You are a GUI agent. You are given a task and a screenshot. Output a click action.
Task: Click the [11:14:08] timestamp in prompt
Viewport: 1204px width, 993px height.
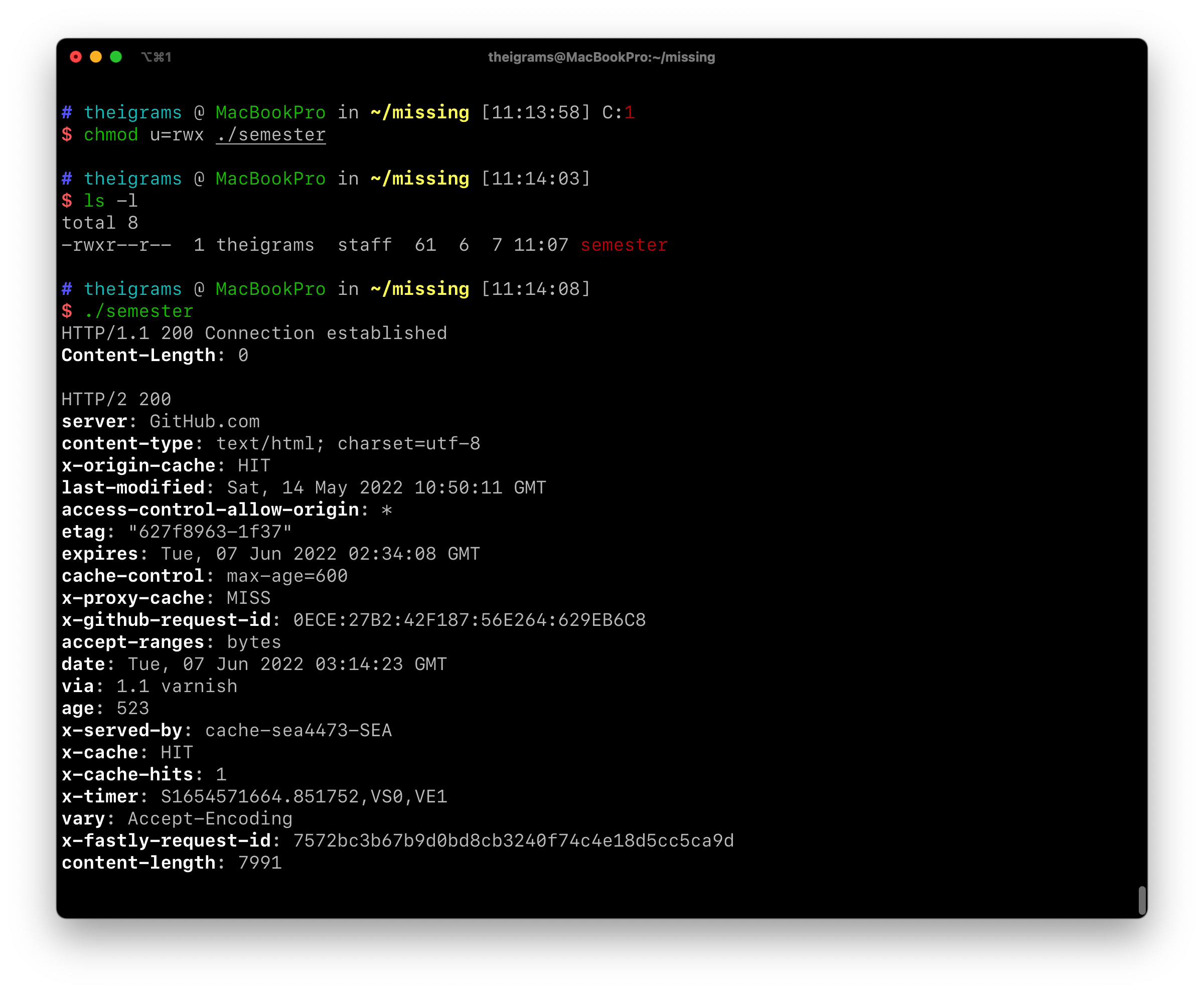click(x=535, y=289)
